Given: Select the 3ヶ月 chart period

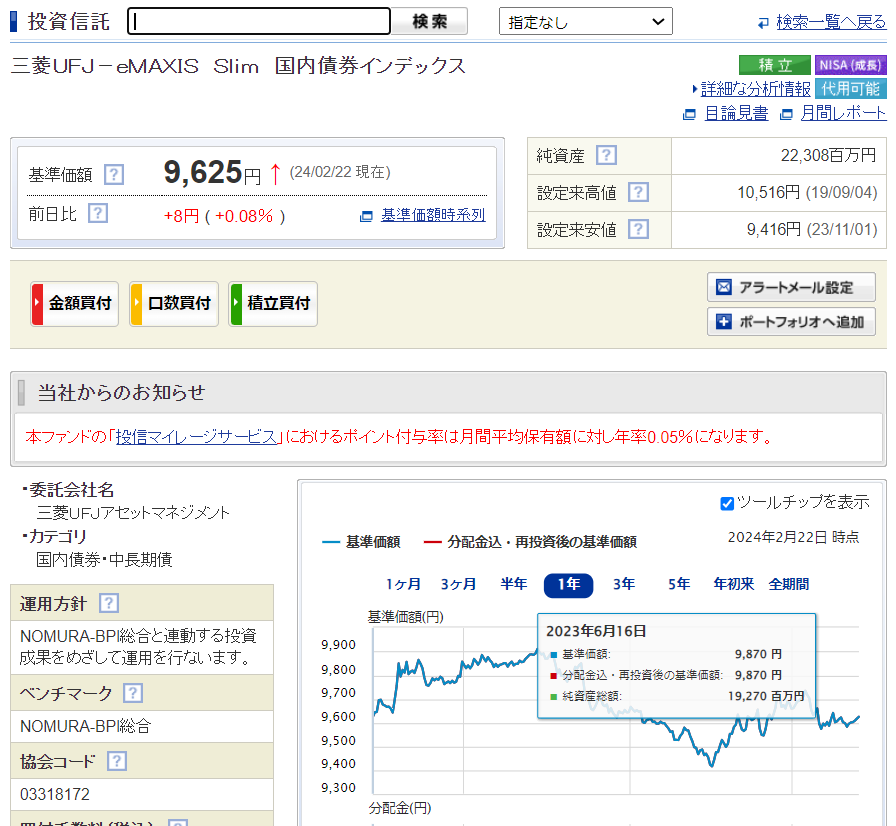Looking at the screenshot, I should coord(458,584).
